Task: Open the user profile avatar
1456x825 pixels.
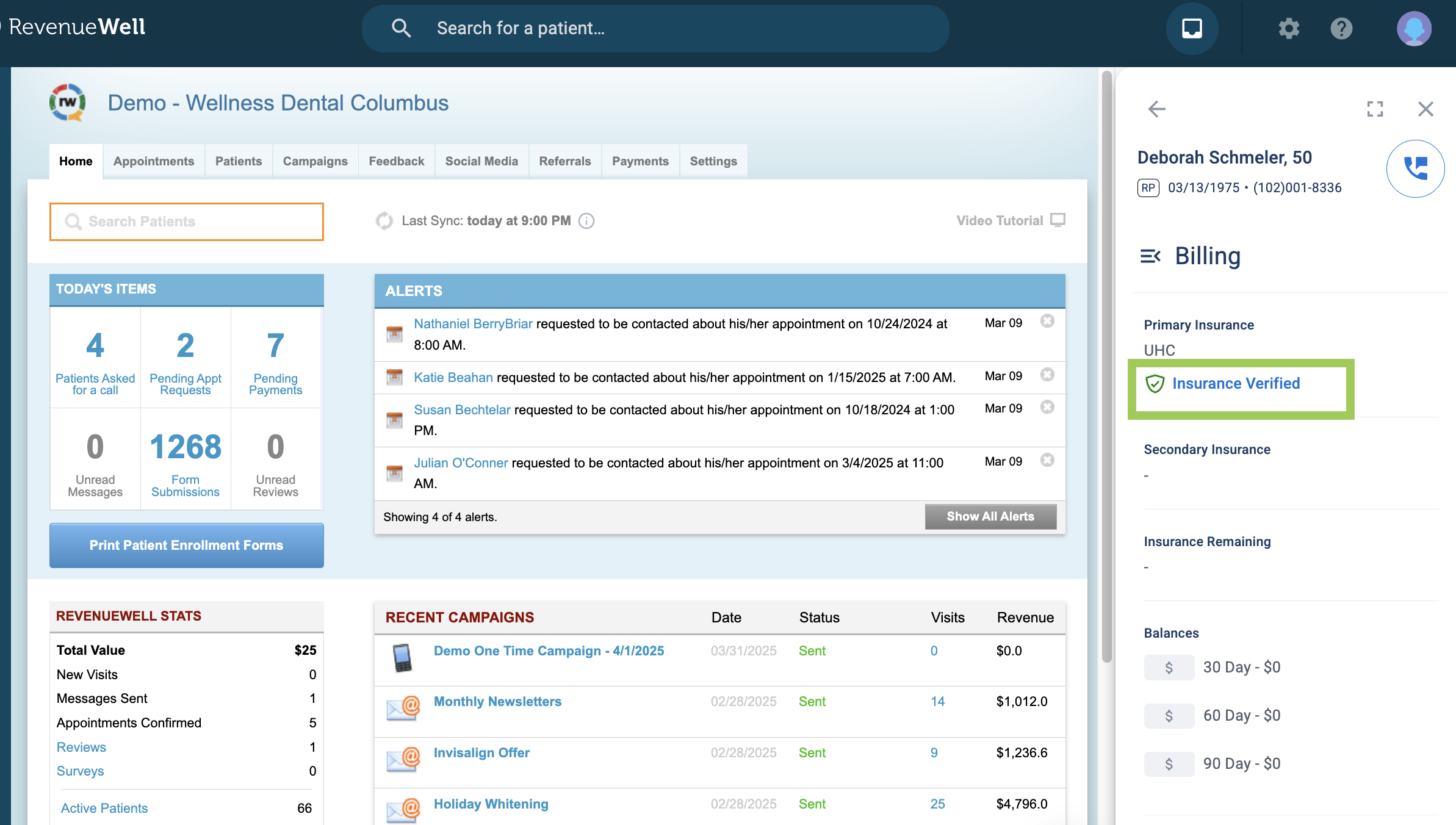Action: pos(1414,29)
